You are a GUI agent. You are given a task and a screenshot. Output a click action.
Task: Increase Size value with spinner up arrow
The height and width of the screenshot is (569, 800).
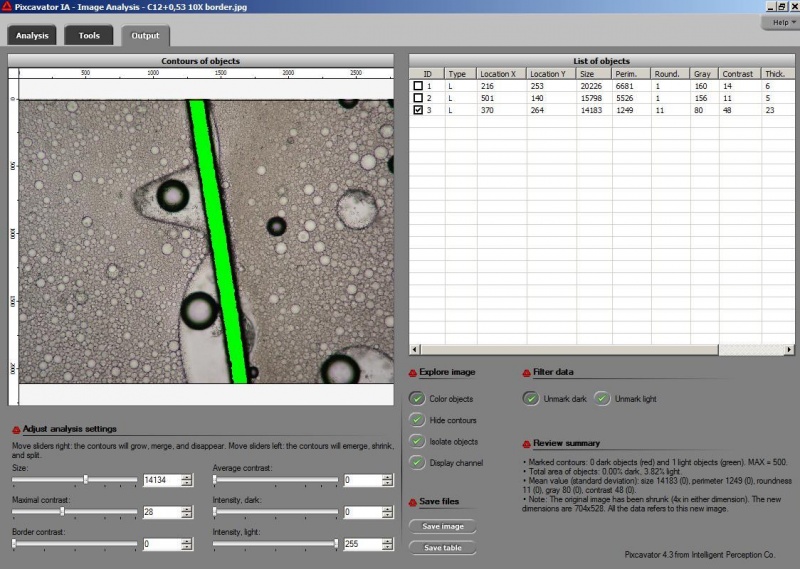pos(187,477)
